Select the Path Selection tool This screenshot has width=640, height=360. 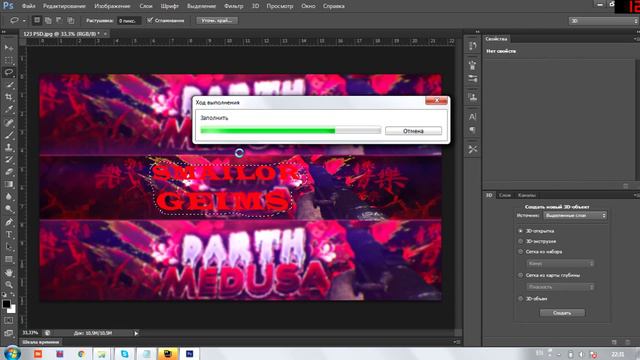pyautogui.click(x=9, y=247)
